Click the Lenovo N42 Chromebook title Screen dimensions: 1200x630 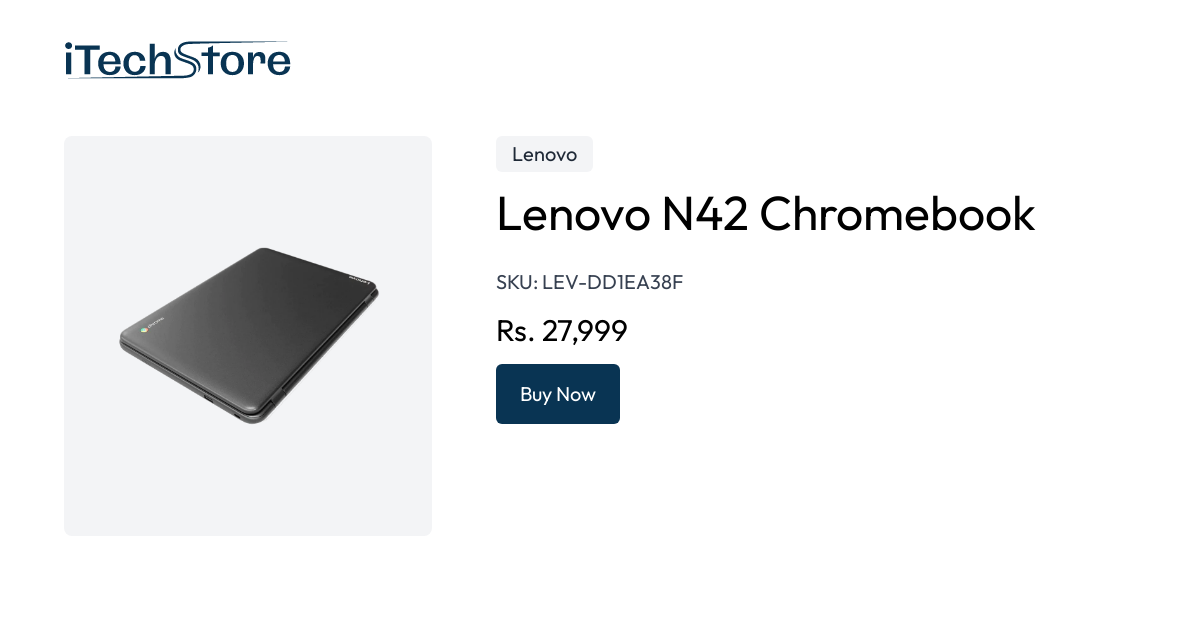coord(765,213)
